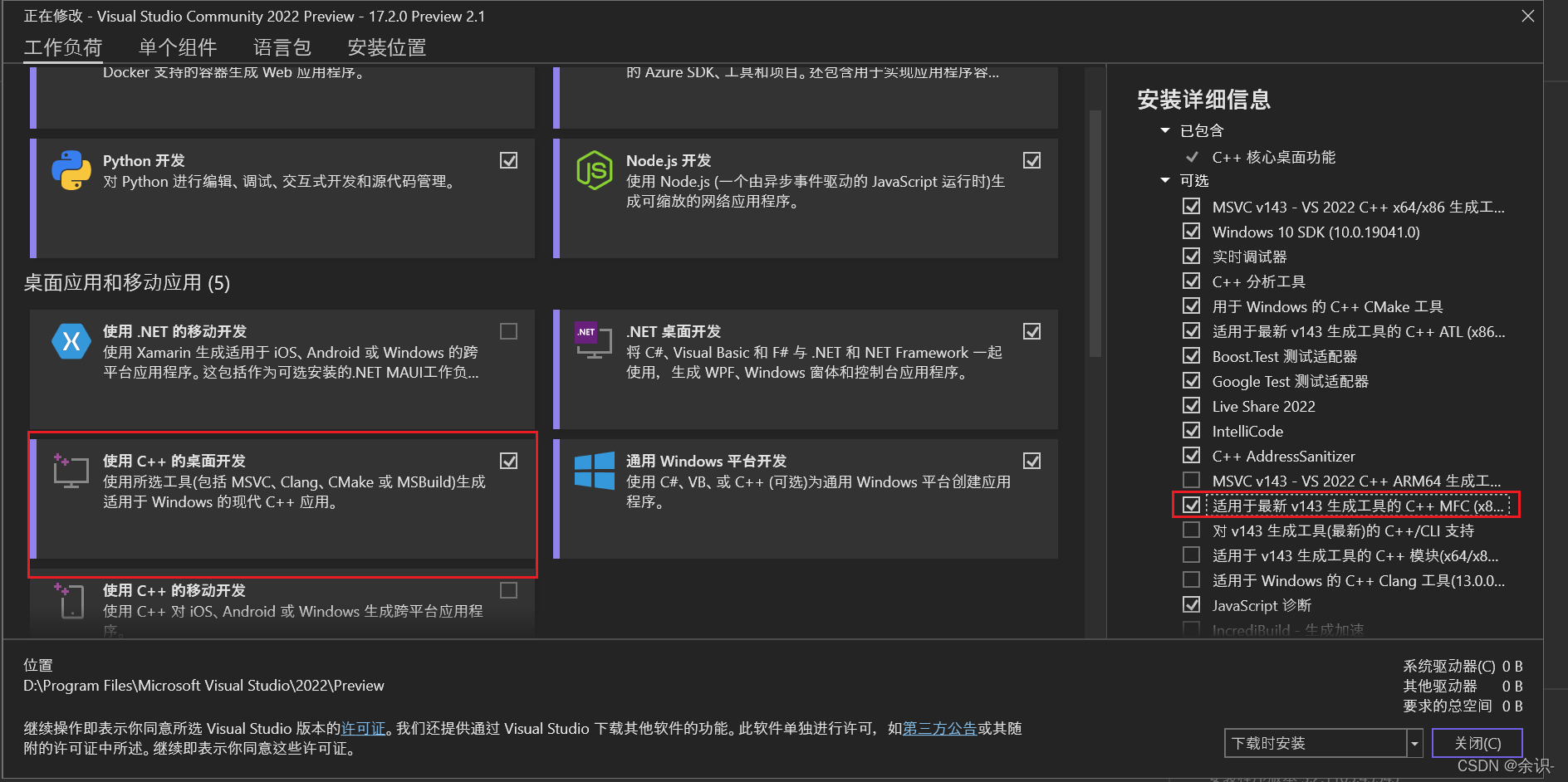
Task: Toggle C++ AddressSanitizer checkbox
Action: [1192, 456]
